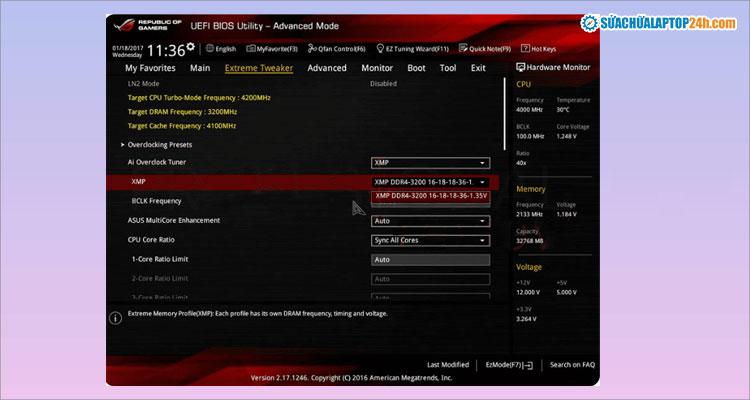Open the Ai Overclock Tuner dropdown
The width and height of the screenshot is (750, 400).
point(430,163)
